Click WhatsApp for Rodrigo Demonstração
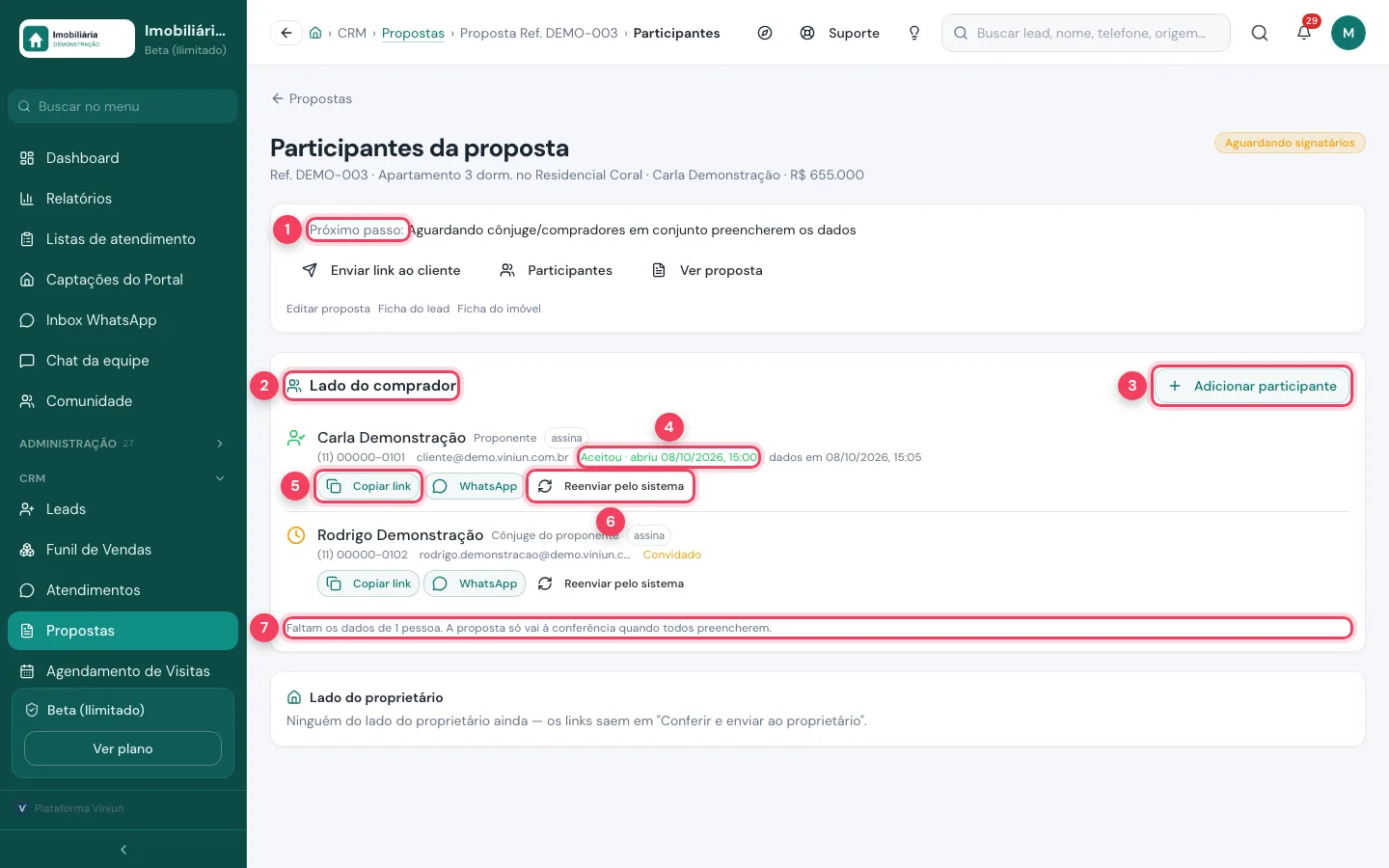The width and height of the screenshot is (1389, 868). pos(475,583)
